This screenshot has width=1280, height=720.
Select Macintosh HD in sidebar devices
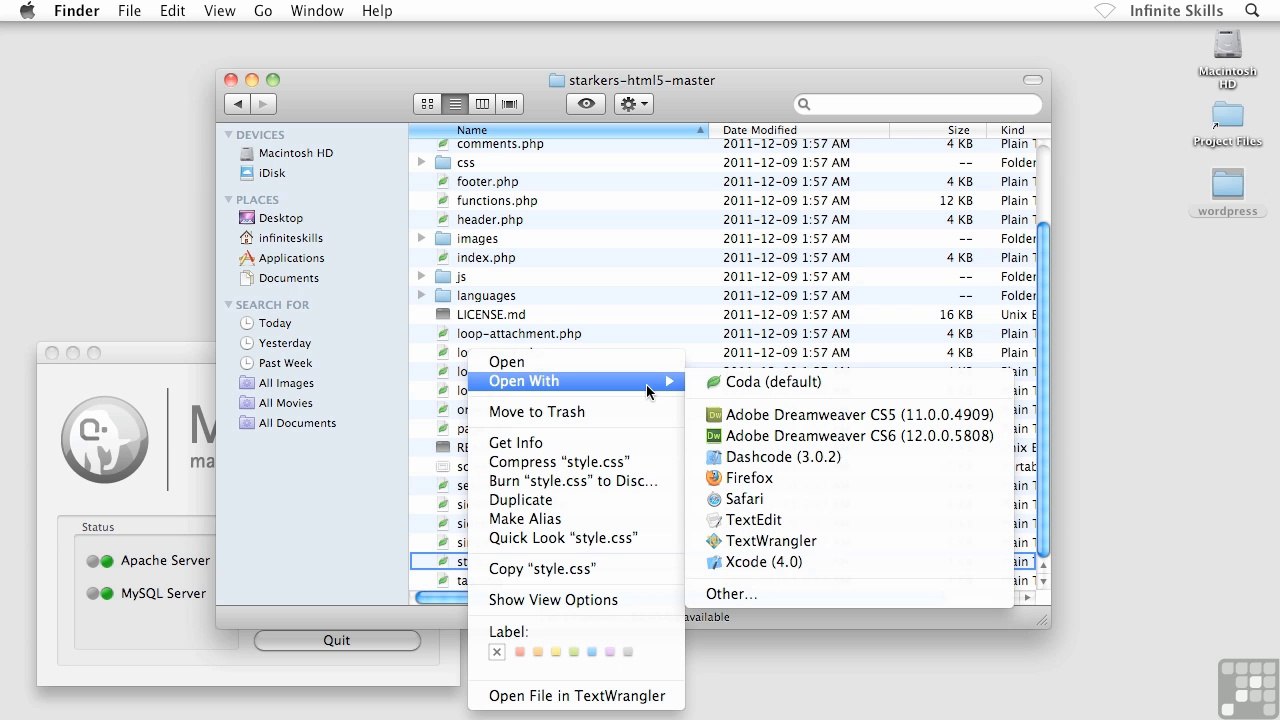tap(295, 153)
